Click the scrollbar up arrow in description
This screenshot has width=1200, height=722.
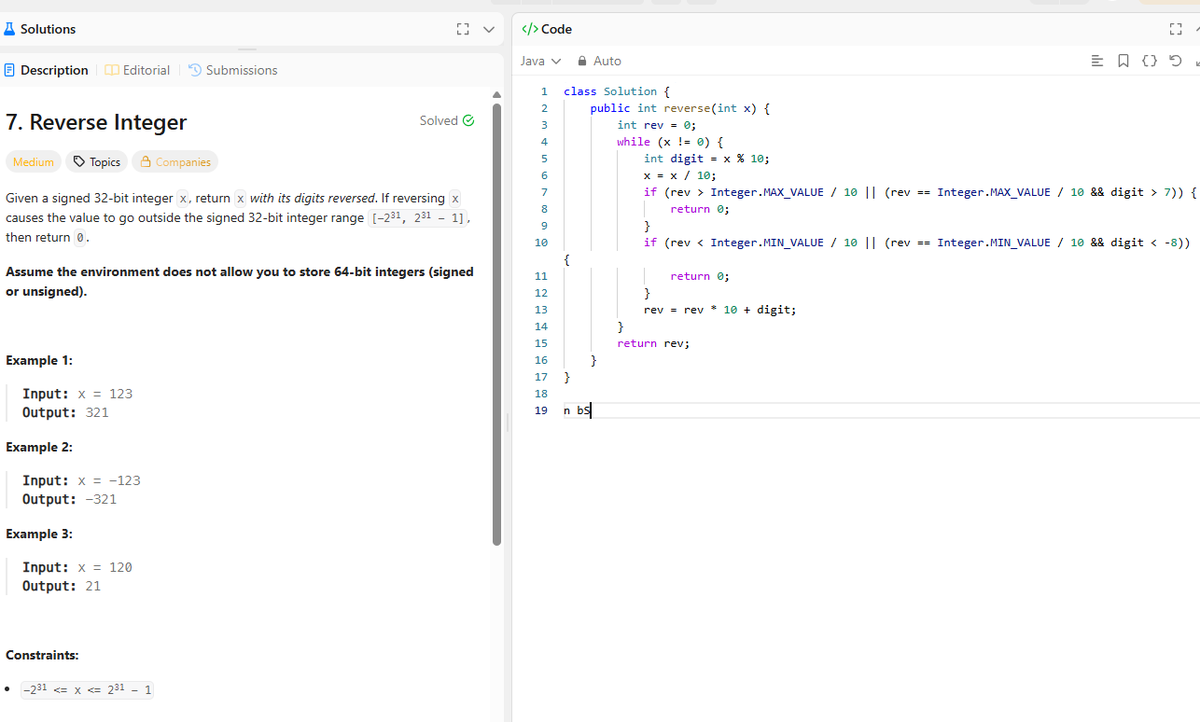(497, 93)
